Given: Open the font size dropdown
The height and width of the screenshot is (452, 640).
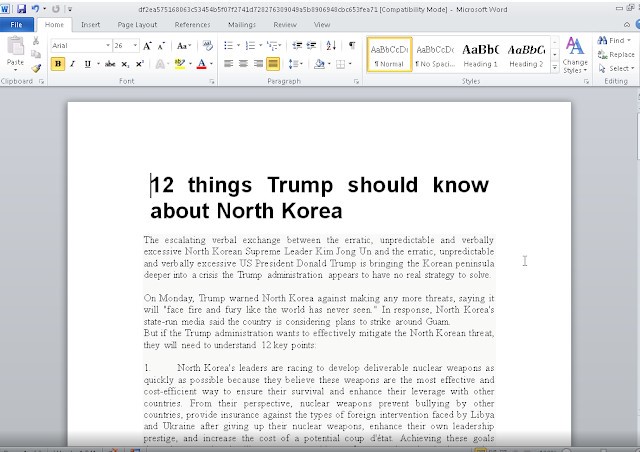Looking at the screenshot, I should 134,46.
